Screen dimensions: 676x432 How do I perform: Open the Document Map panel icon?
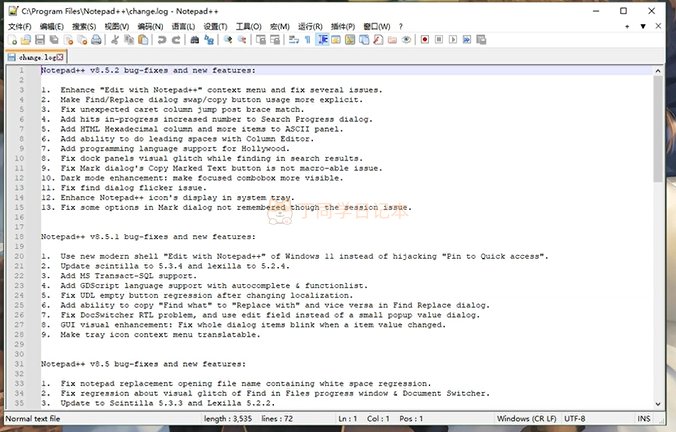[x=350, y=40]
